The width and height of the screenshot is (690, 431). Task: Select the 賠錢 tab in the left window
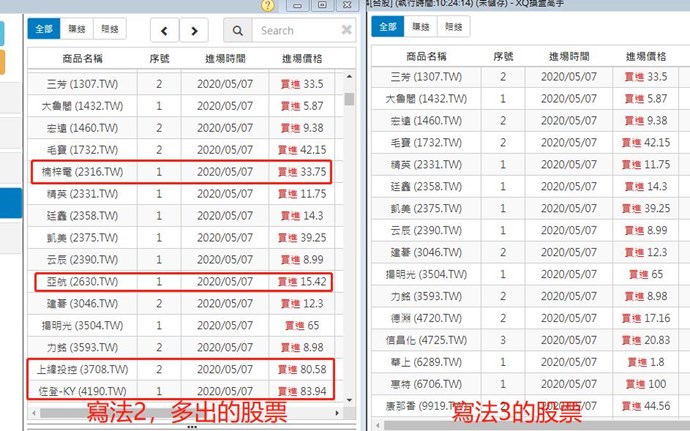point(110,29)
